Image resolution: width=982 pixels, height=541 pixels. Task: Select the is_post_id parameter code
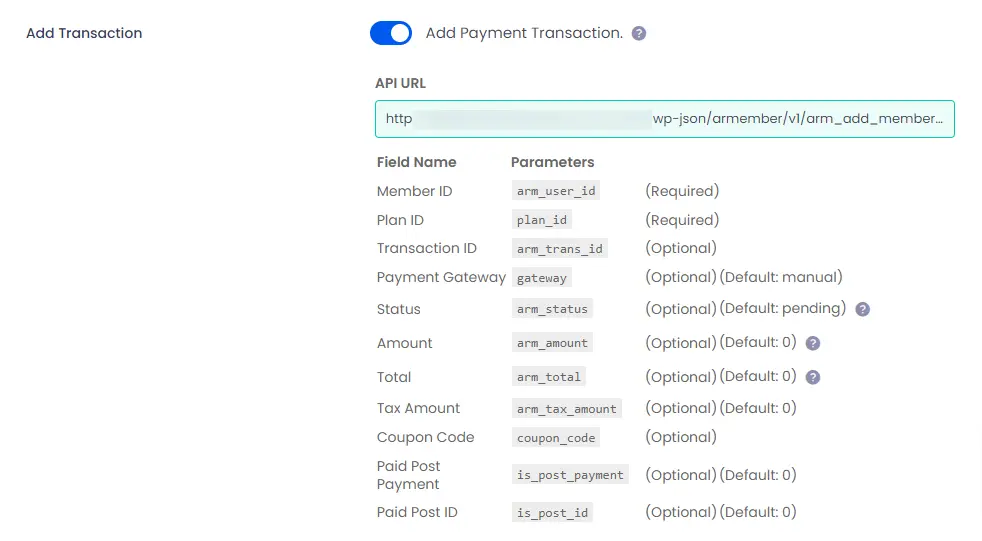click(x=552, y=512)
